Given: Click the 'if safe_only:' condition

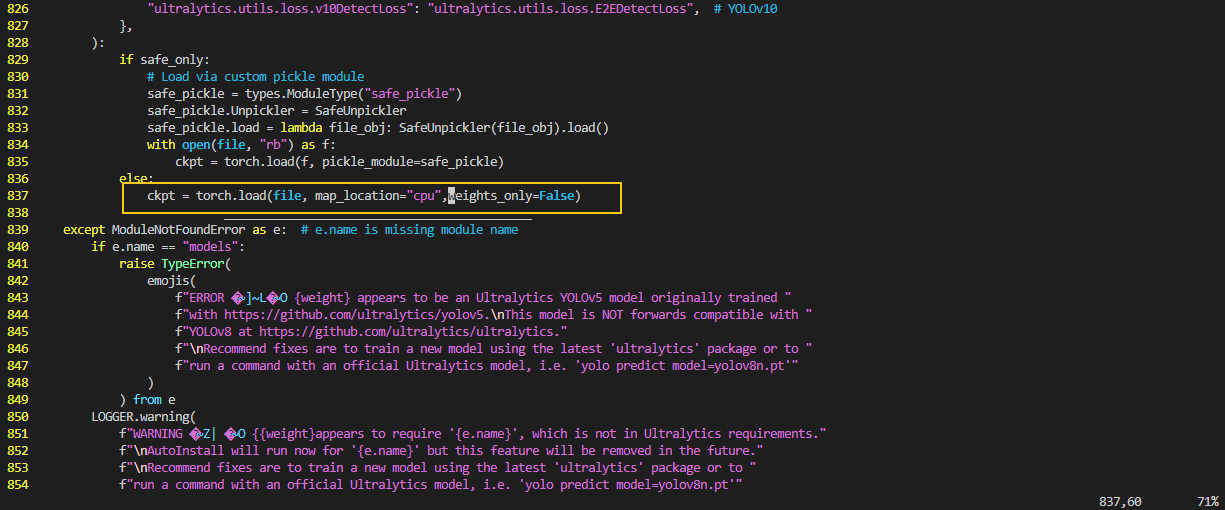Looking at the screenshot, I should [x=164, y=59].
